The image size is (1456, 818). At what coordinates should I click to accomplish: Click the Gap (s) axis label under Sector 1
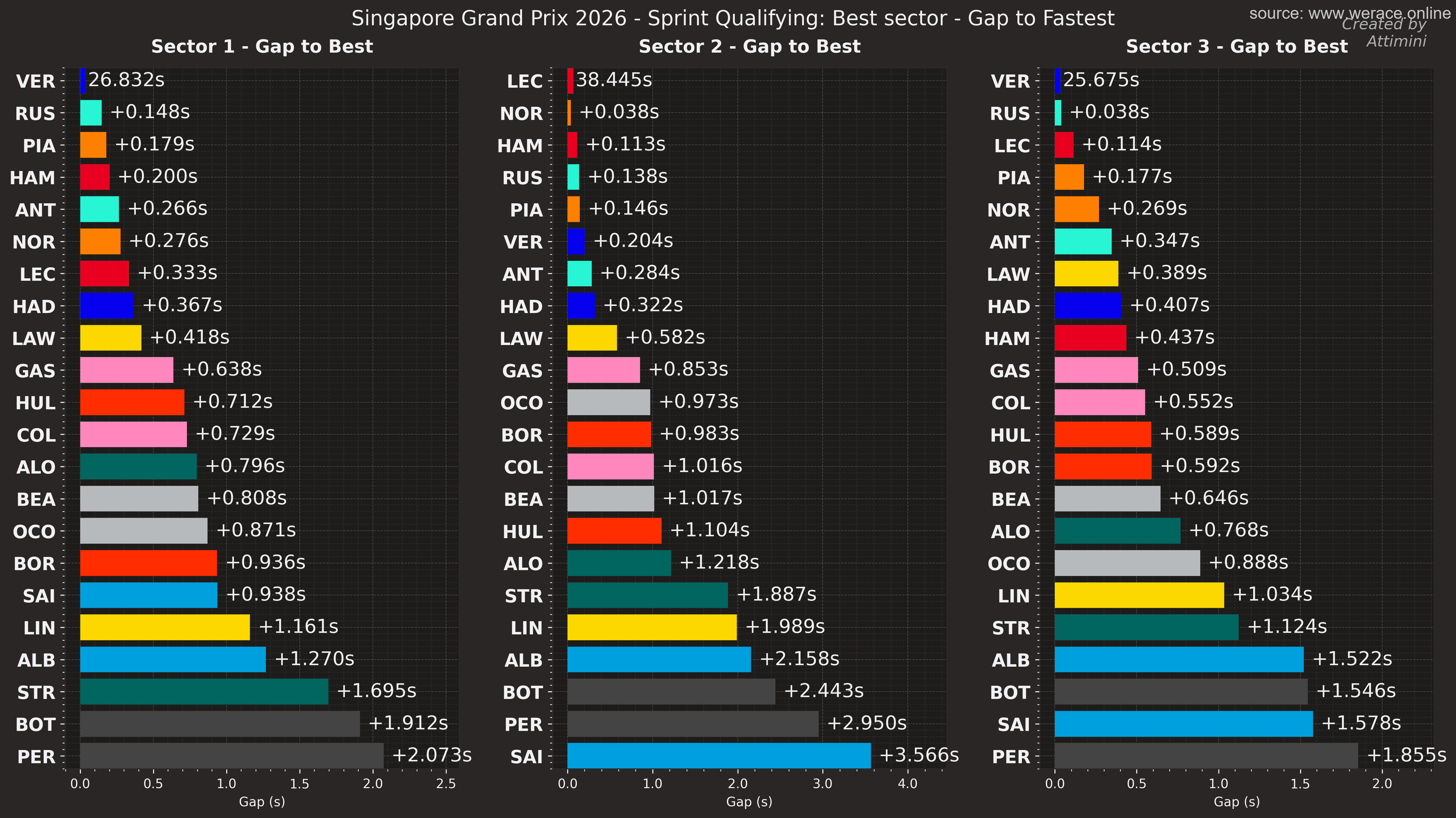(x=262, y=802)
